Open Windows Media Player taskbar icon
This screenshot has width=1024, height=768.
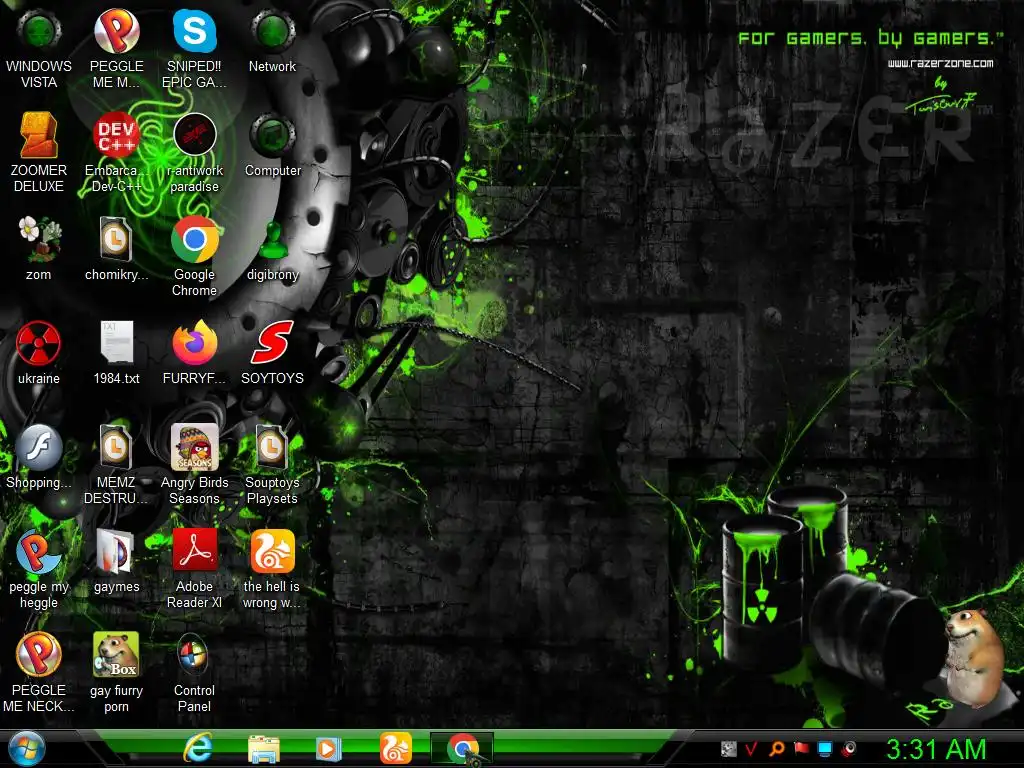(328, 749)
